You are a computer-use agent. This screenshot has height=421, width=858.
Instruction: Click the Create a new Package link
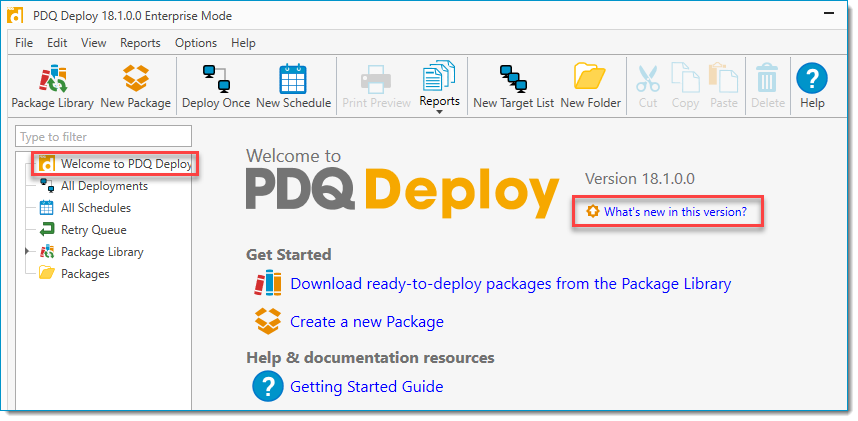click(366, 322)
